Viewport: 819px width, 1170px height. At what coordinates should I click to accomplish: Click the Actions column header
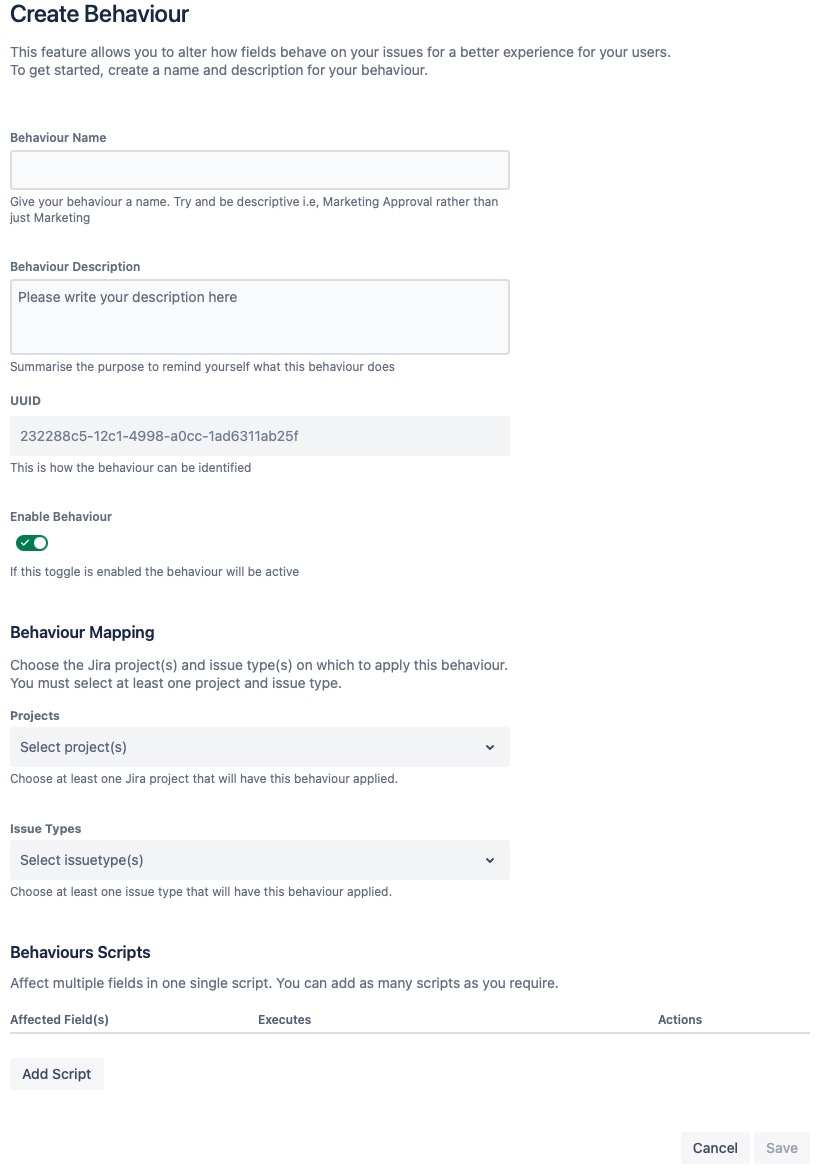[x=680, y=1019]
